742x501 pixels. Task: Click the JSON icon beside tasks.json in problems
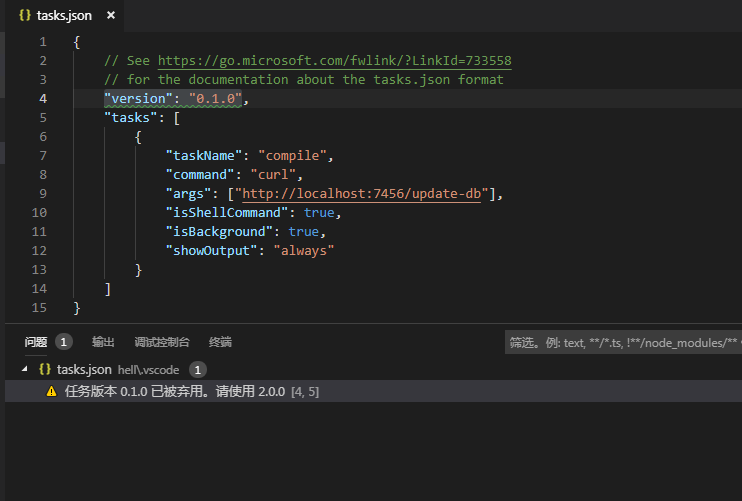coord(45,369)
